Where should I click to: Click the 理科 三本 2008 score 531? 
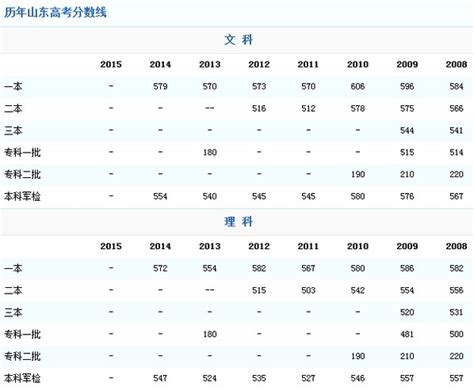456,312
